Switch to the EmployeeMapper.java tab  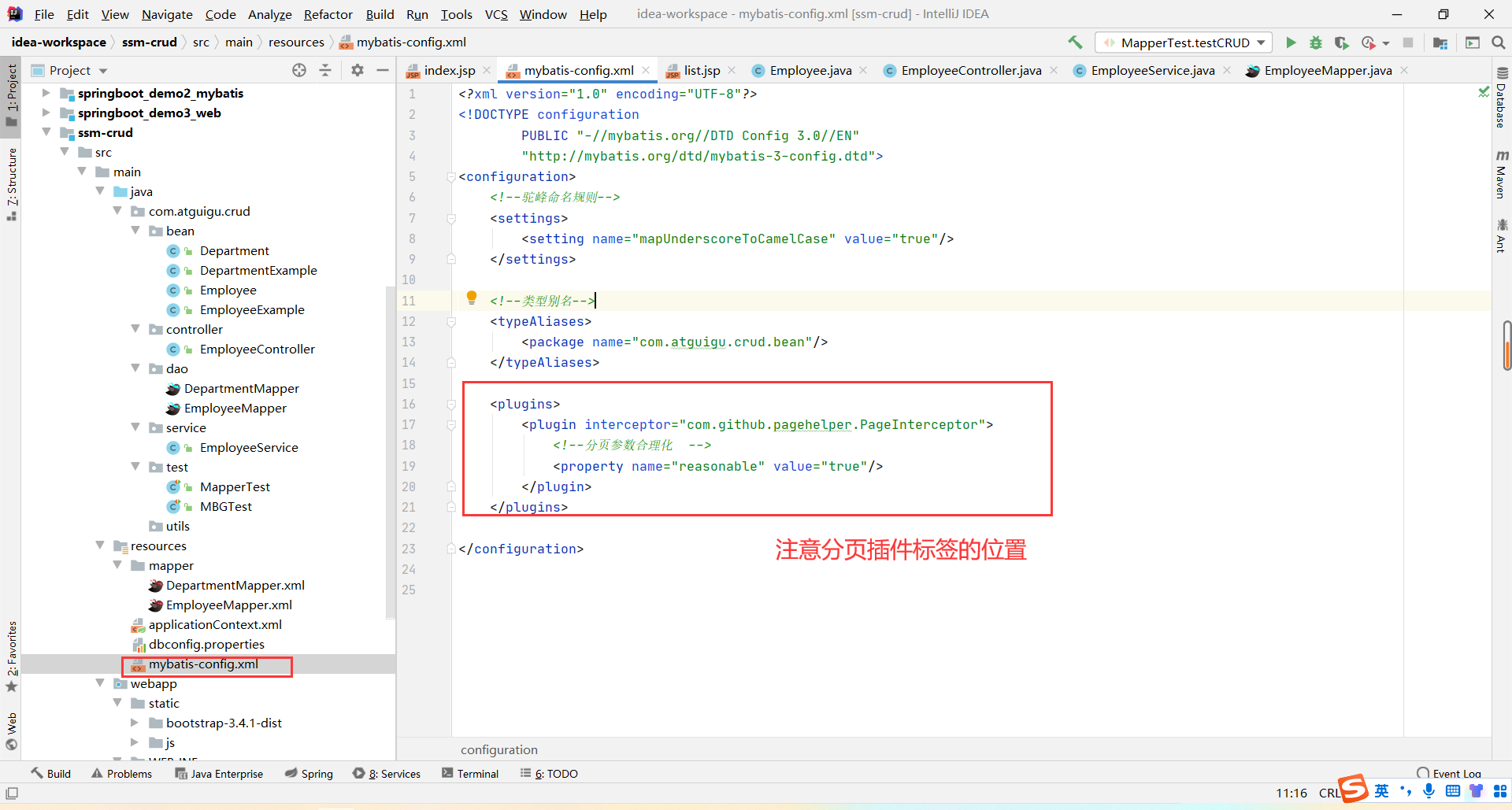click(1327, 70)
